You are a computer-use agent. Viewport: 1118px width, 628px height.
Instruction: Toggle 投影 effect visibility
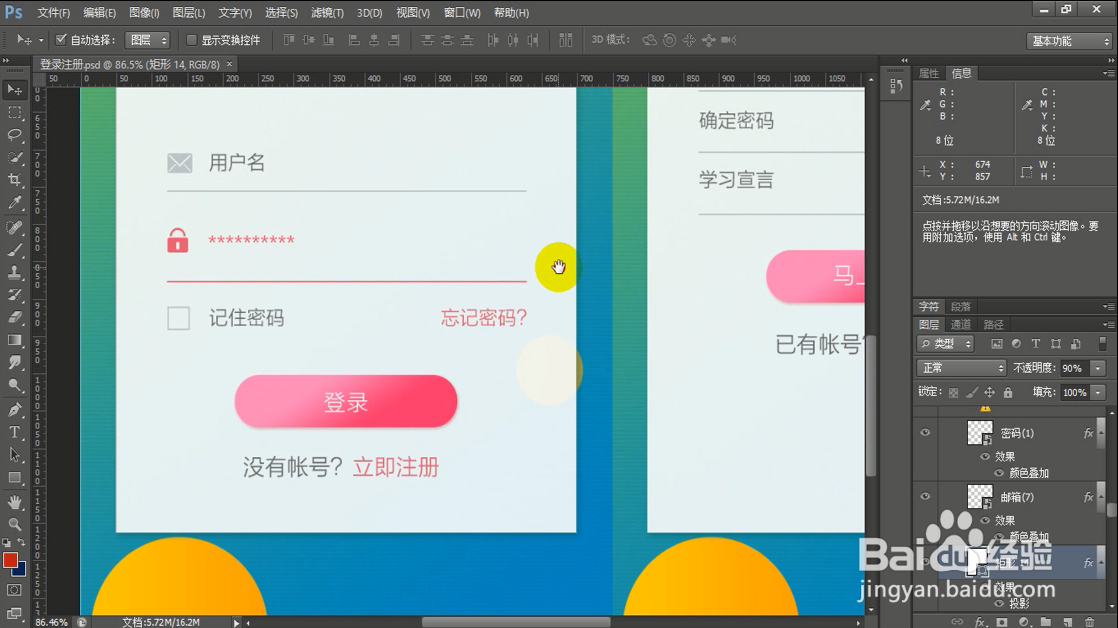pos(999,604)
